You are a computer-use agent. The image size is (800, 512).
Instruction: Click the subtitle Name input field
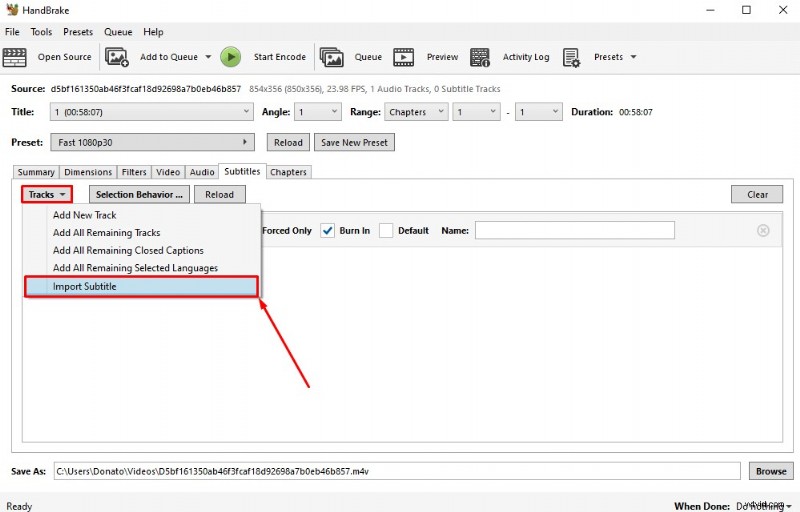click(x=574, y=231)
